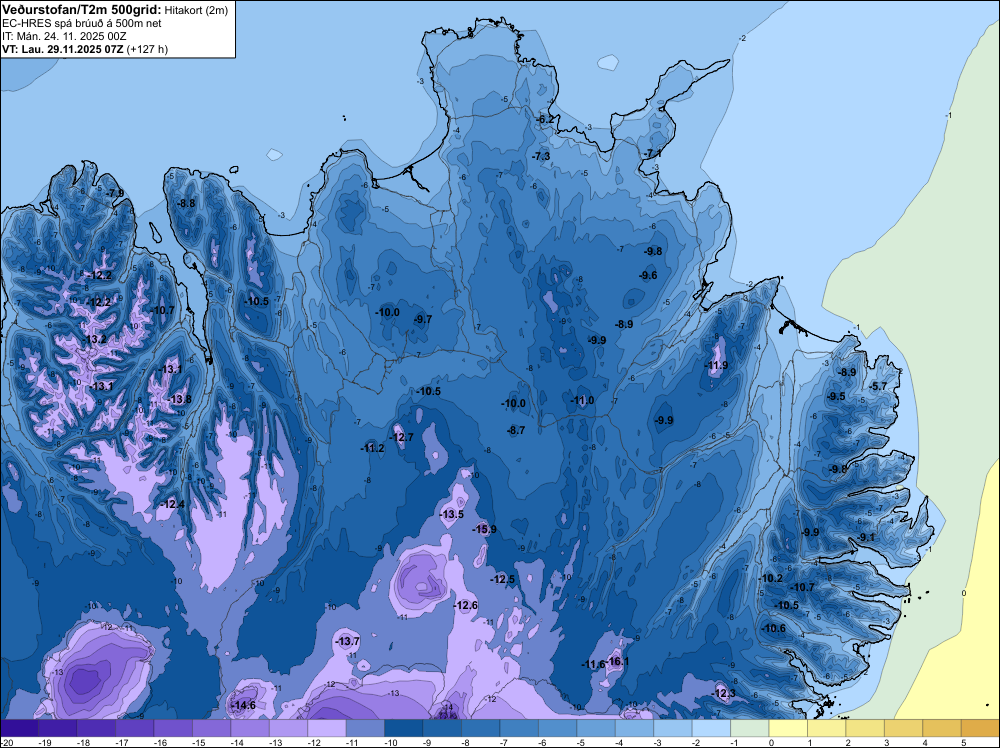This screenshot has width=1000, height=748.
Task: Click the -9.7 temperature value
Action: [423, 319]
